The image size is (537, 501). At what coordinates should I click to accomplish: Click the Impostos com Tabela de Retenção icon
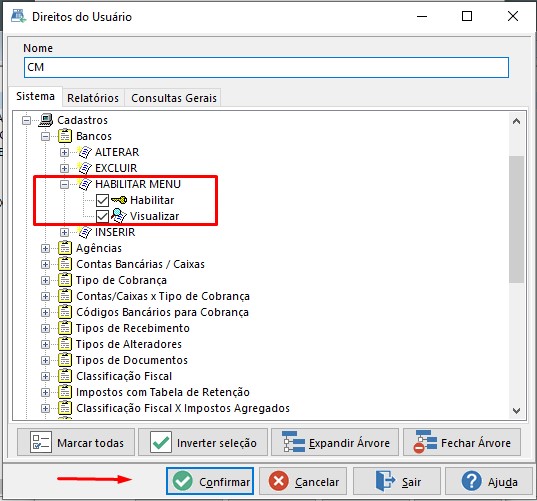pyautogui.click(x=65, y=392)
